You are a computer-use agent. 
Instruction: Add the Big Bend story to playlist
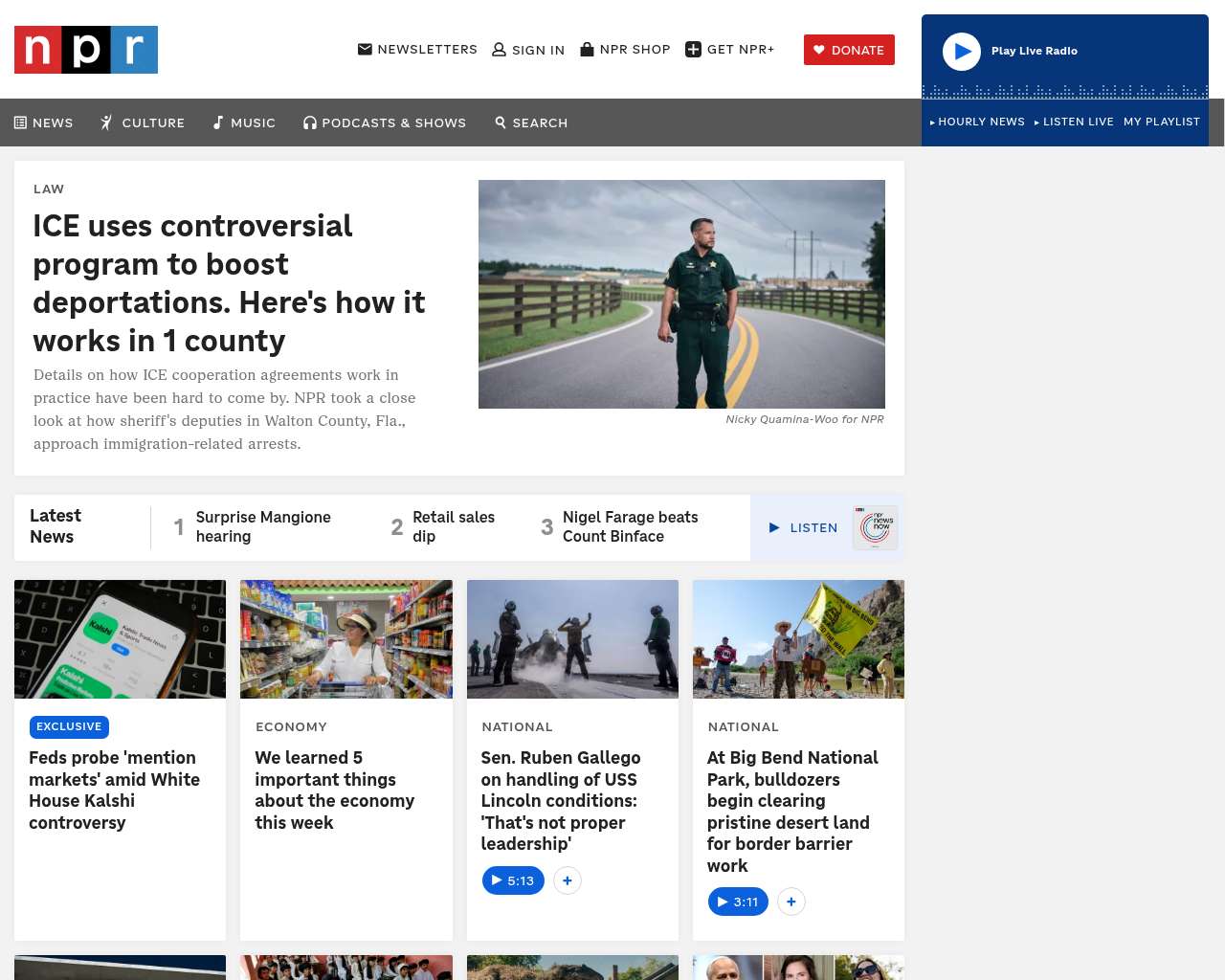791,902
